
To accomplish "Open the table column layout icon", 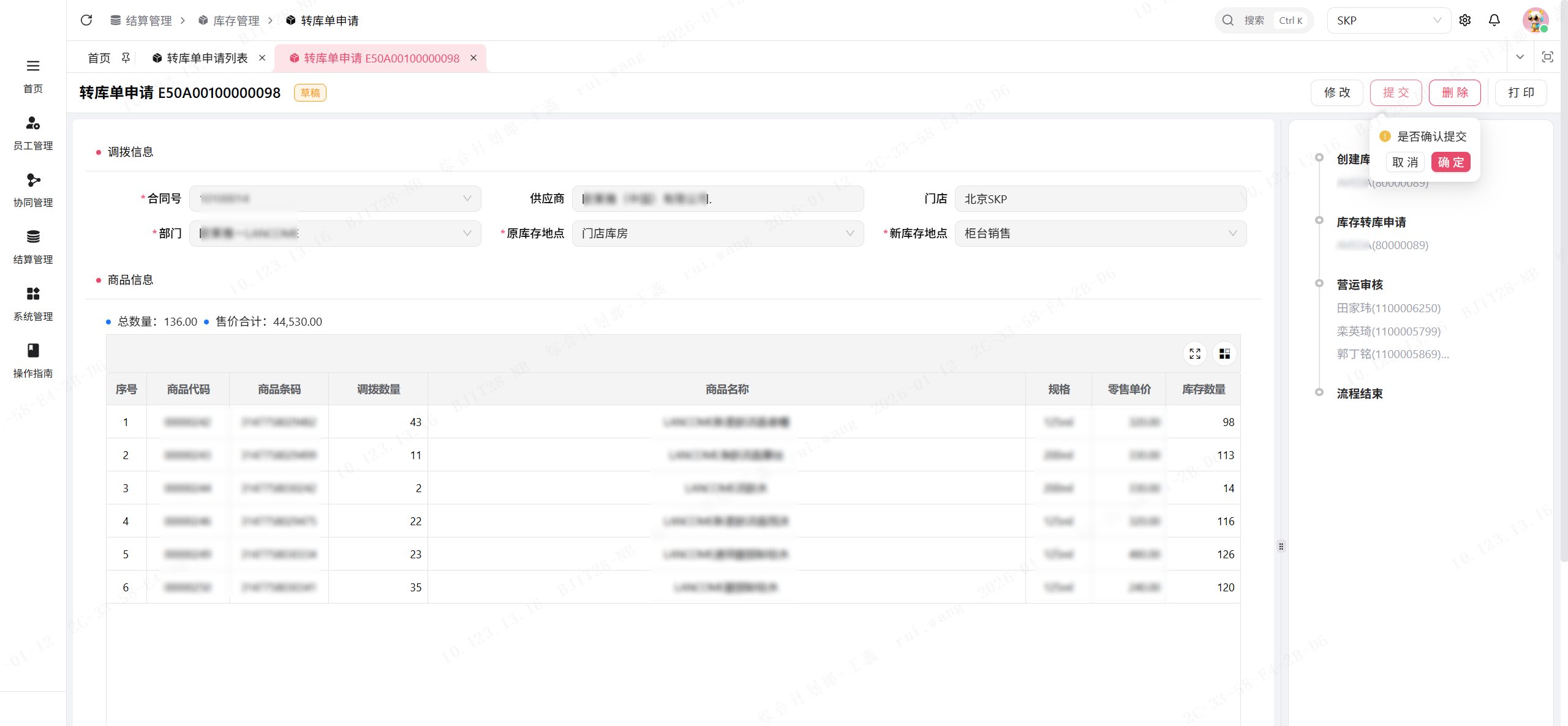I will click(1224, 354).
